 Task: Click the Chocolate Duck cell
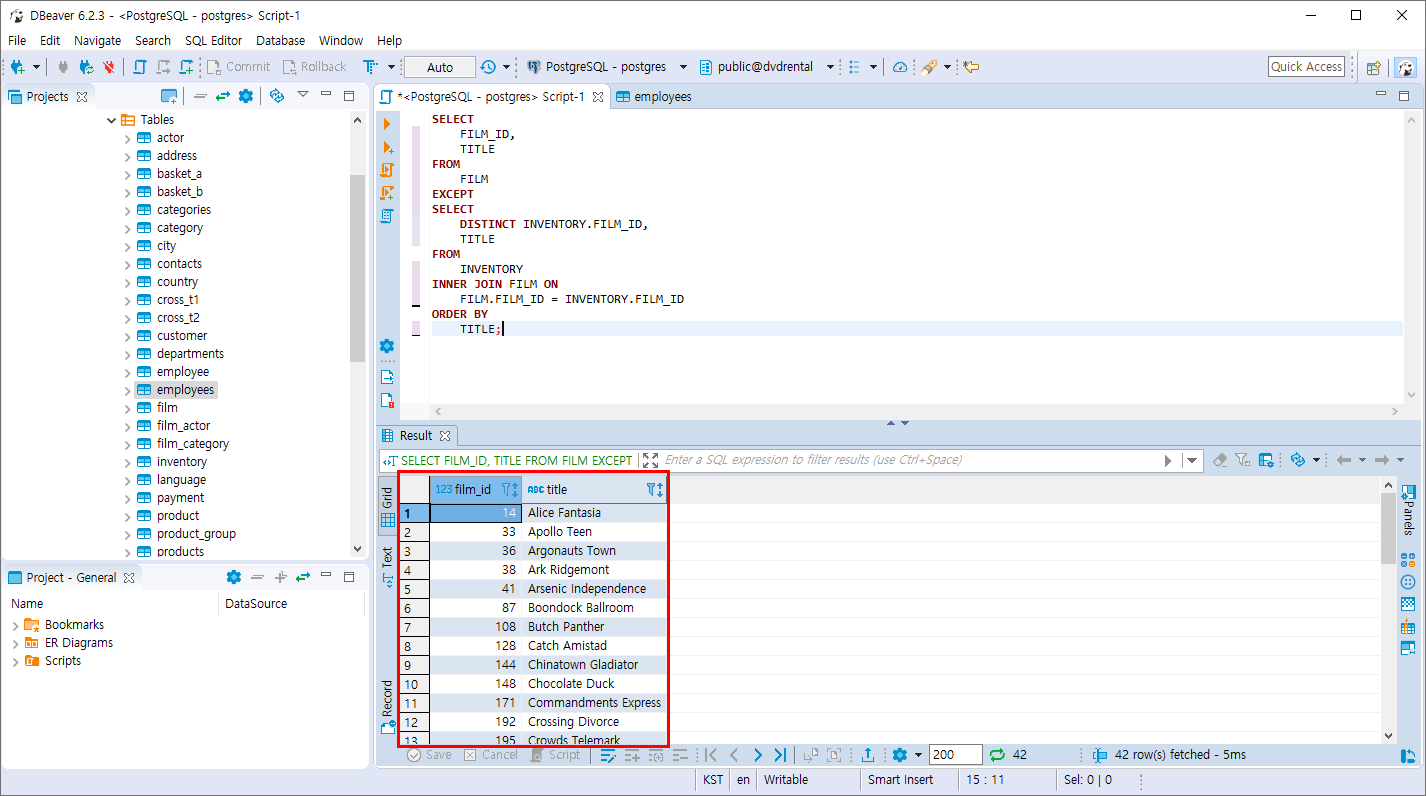click(594, 684)
